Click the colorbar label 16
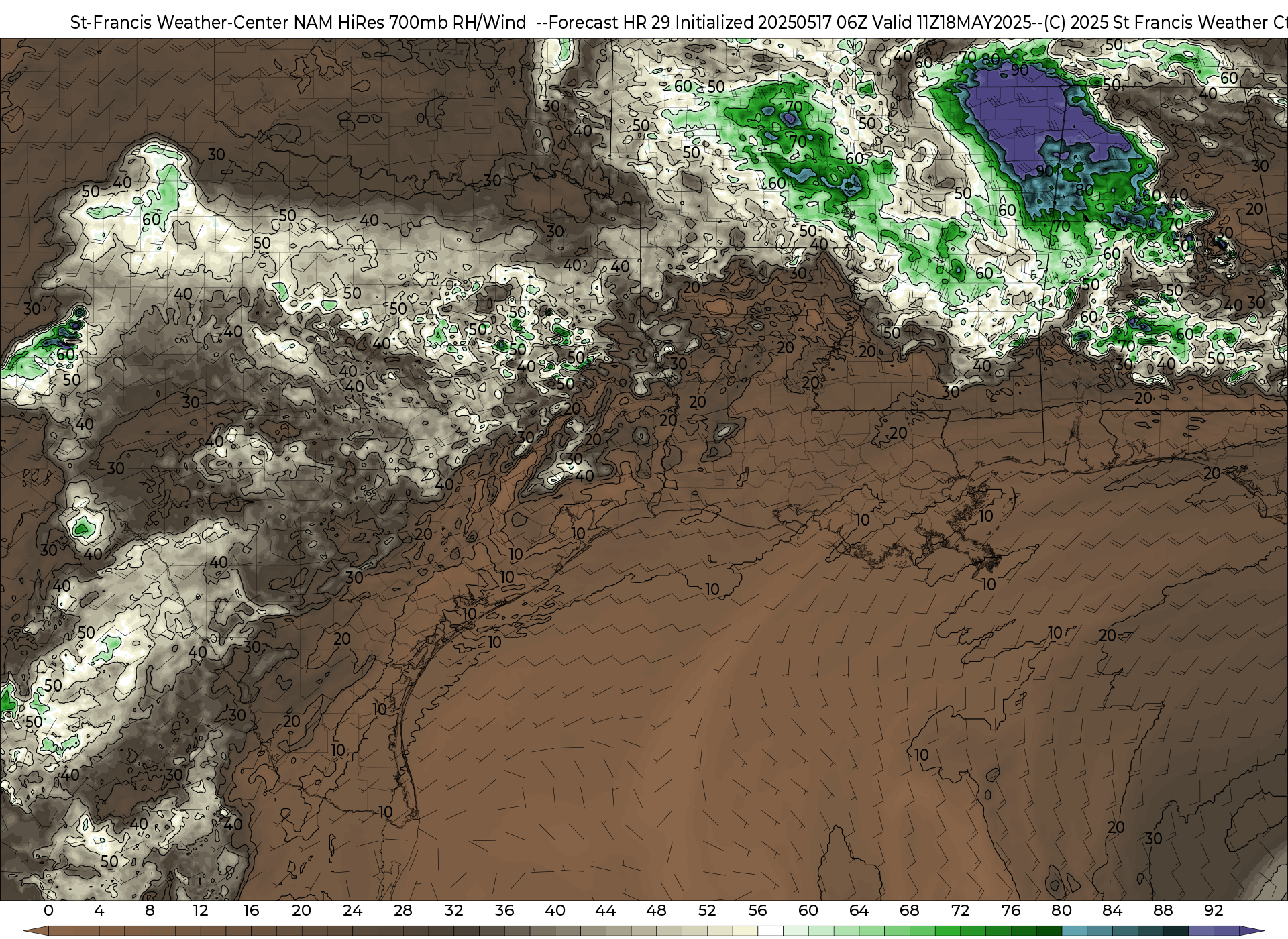1288x939 pixels. 251,911
